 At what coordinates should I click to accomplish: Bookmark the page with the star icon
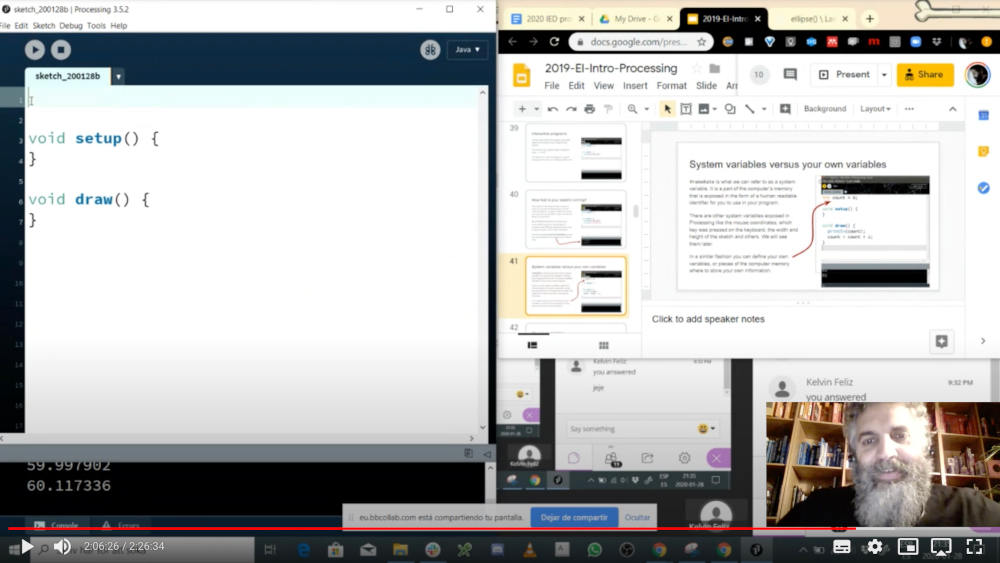click(x=701, y=42)
